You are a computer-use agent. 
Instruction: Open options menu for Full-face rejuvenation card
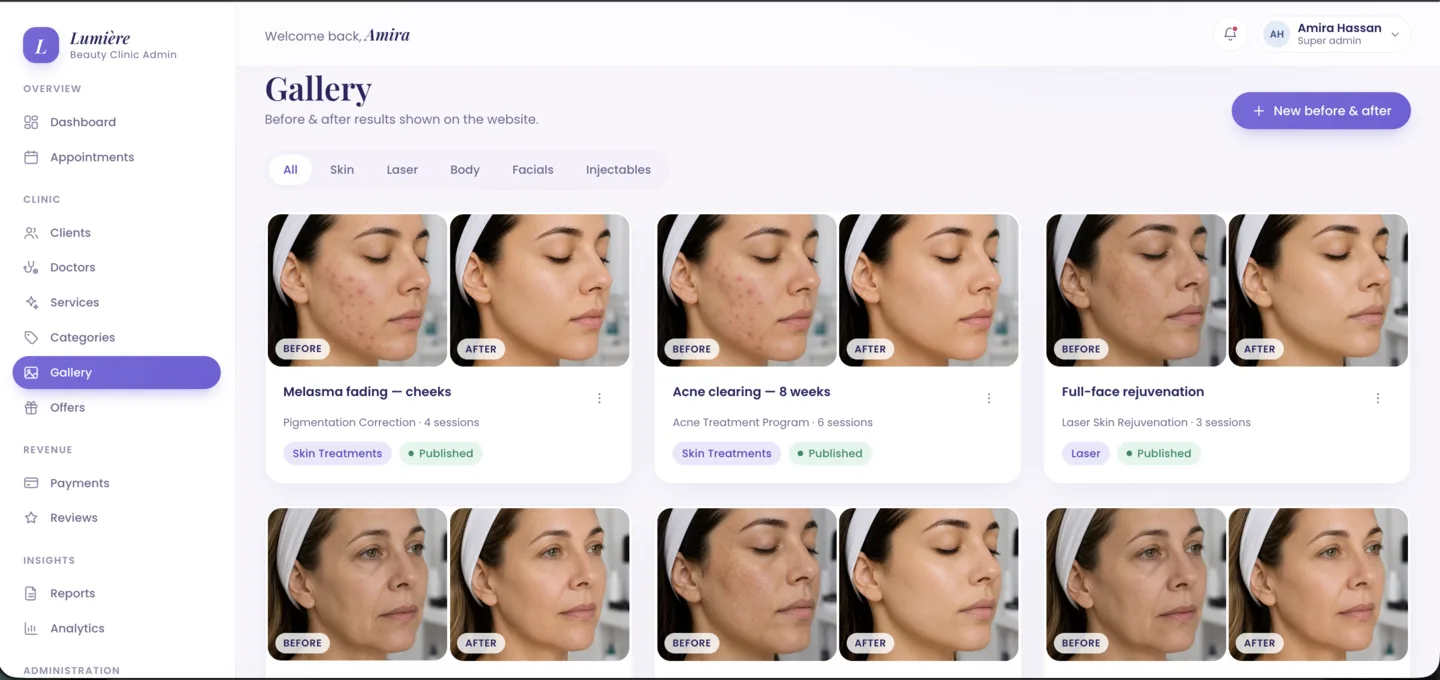[x=1377, y=398]
